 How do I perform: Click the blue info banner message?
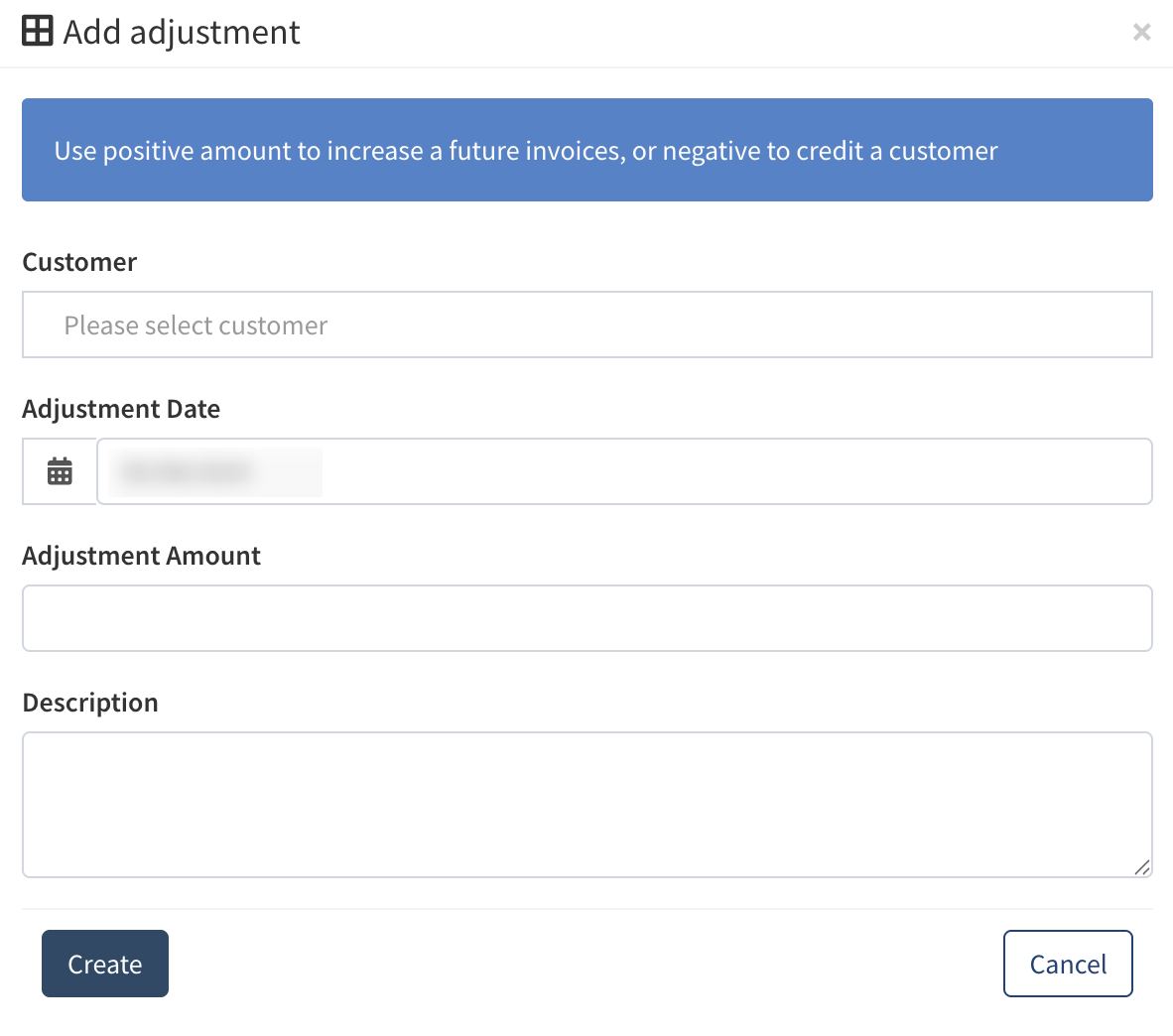pyautogui.click(x=526, y=151)
